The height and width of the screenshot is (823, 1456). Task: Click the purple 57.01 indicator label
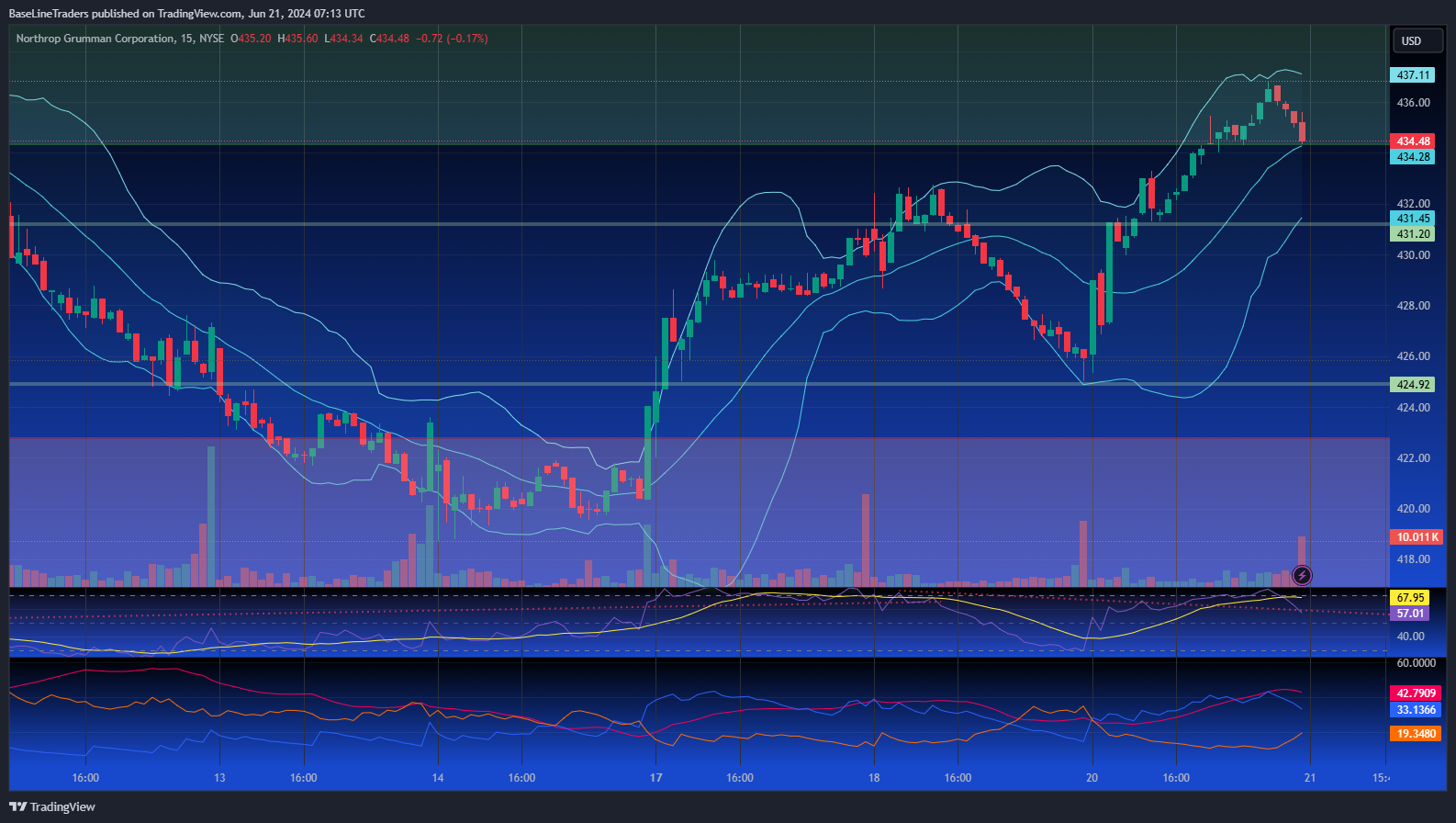click(x=1410, y=614)
